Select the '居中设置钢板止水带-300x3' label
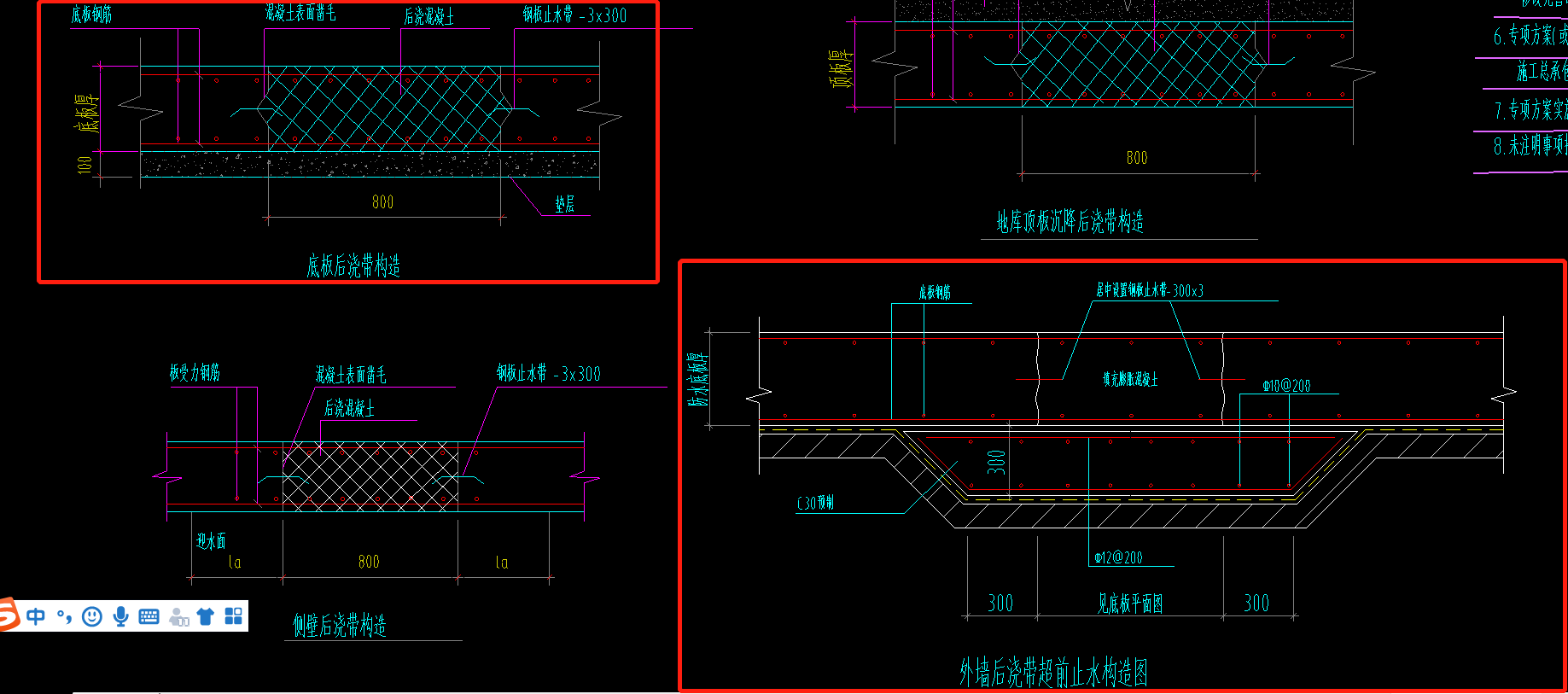This screenshot has width=1568, height=694. point(1150,290)
